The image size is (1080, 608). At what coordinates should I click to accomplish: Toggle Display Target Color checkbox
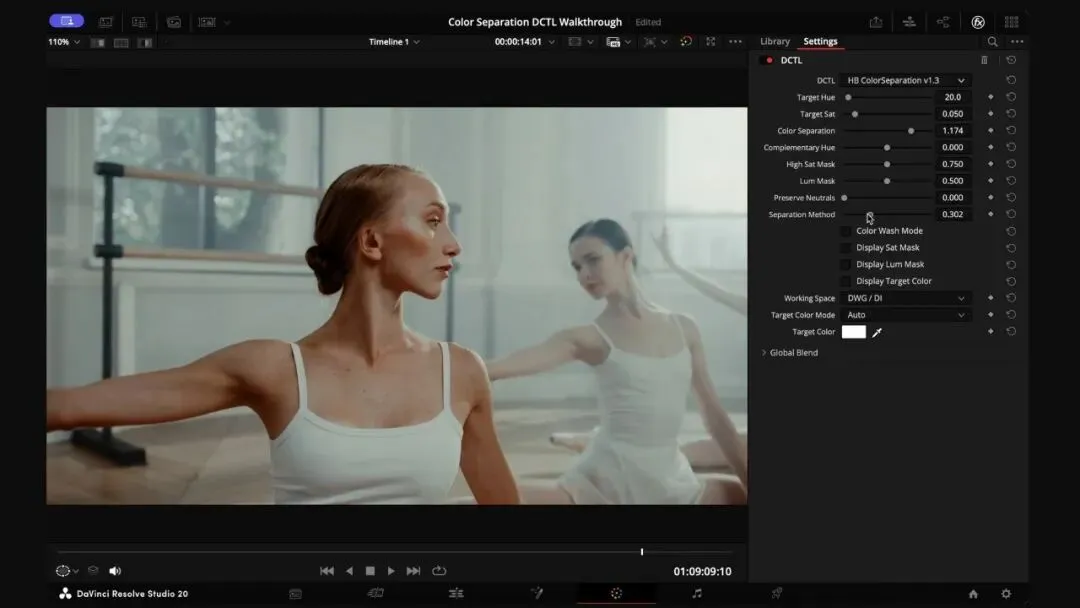tap(846, 282)
